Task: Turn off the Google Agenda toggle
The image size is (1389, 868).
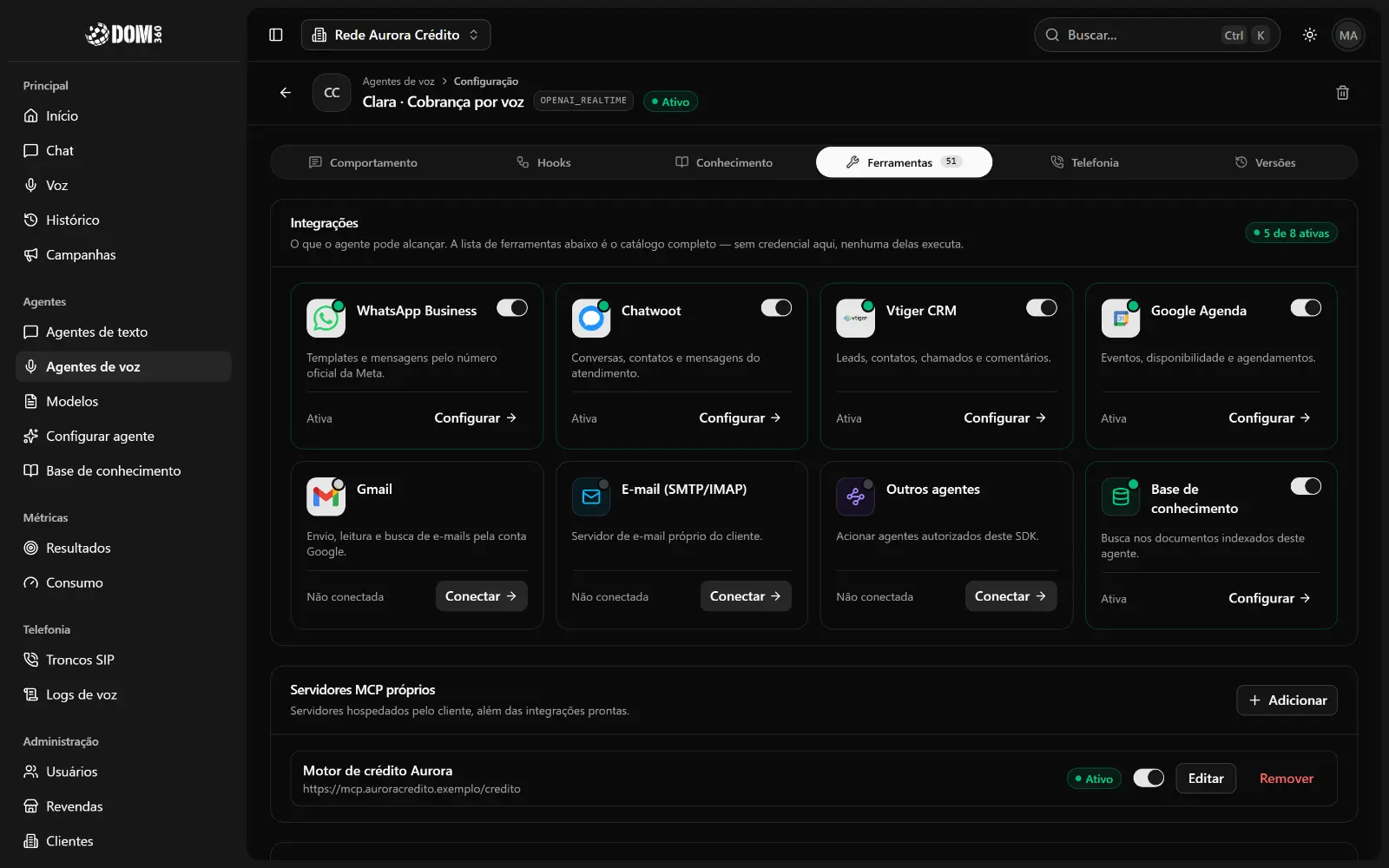Action: (x=1307, y=308)
